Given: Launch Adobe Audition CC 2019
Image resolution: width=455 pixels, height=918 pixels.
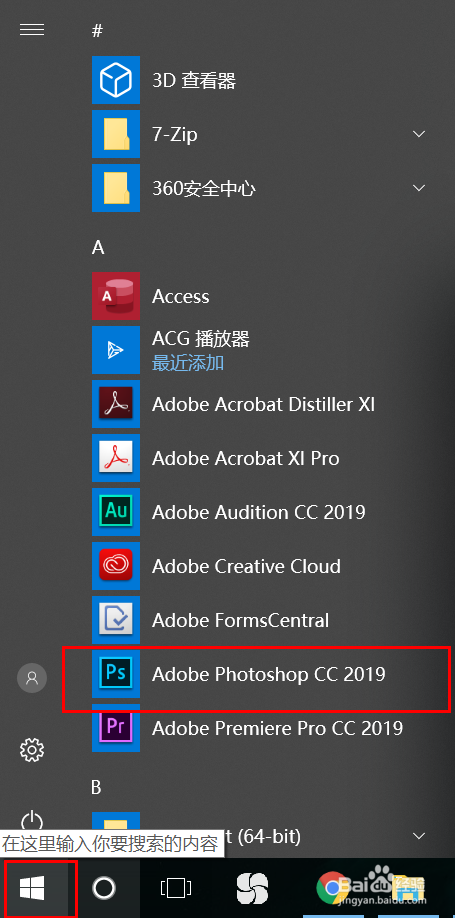Looking at the screenshot, I should coord(116,512).
